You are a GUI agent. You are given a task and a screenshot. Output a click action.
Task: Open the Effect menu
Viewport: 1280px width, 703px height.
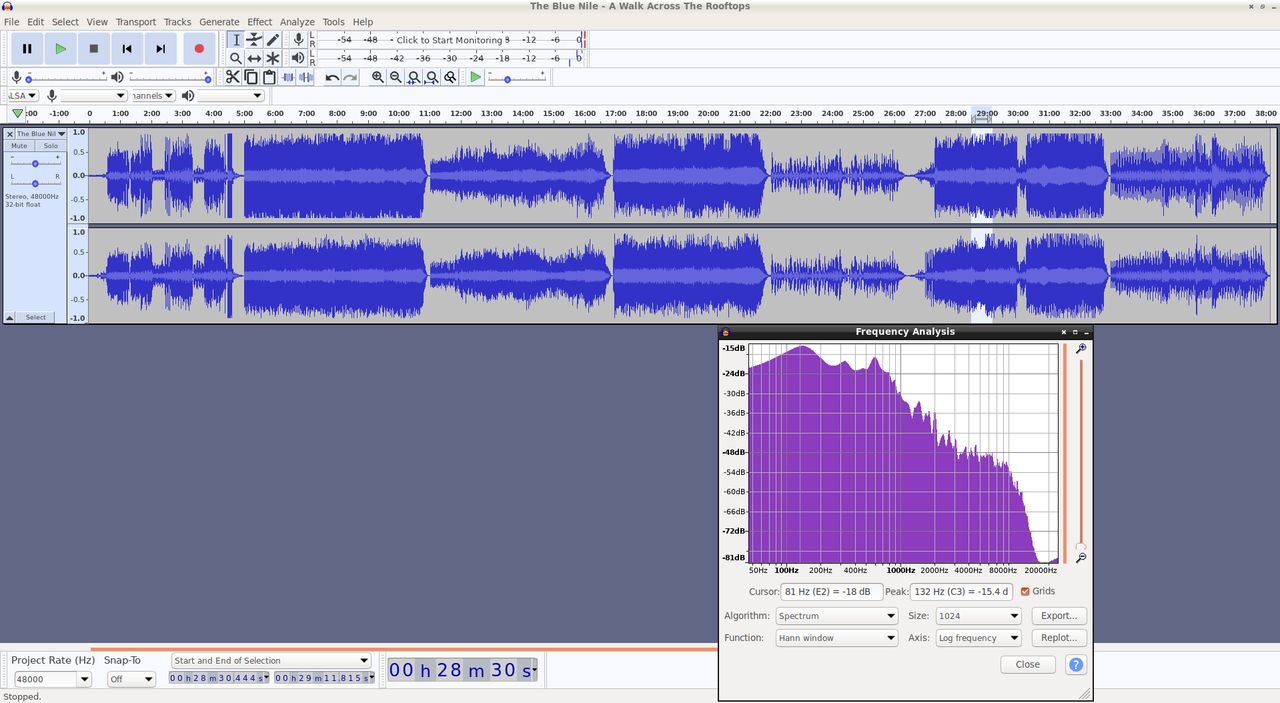(x=260, y=22)
